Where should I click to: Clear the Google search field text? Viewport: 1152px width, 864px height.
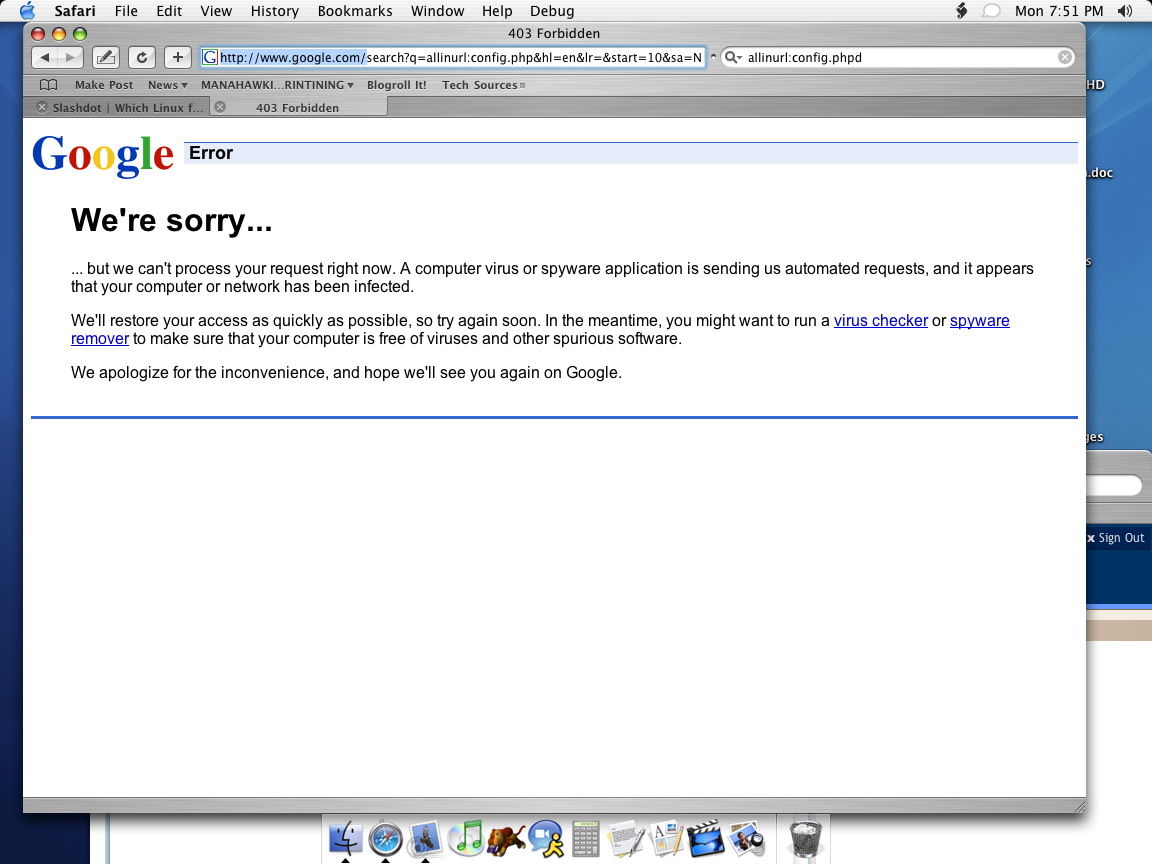(1065, 57)
